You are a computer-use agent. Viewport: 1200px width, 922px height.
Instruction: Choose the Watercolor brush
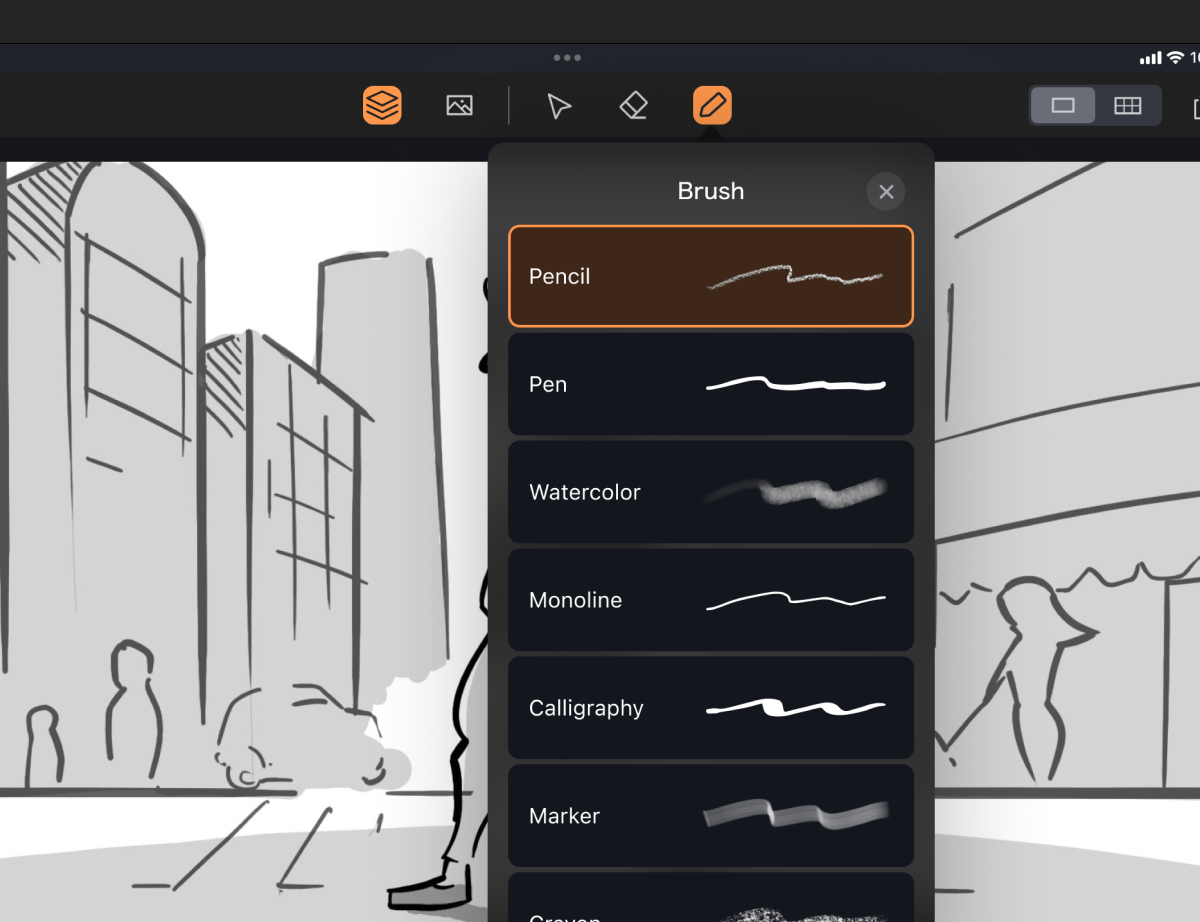[711, 492]
